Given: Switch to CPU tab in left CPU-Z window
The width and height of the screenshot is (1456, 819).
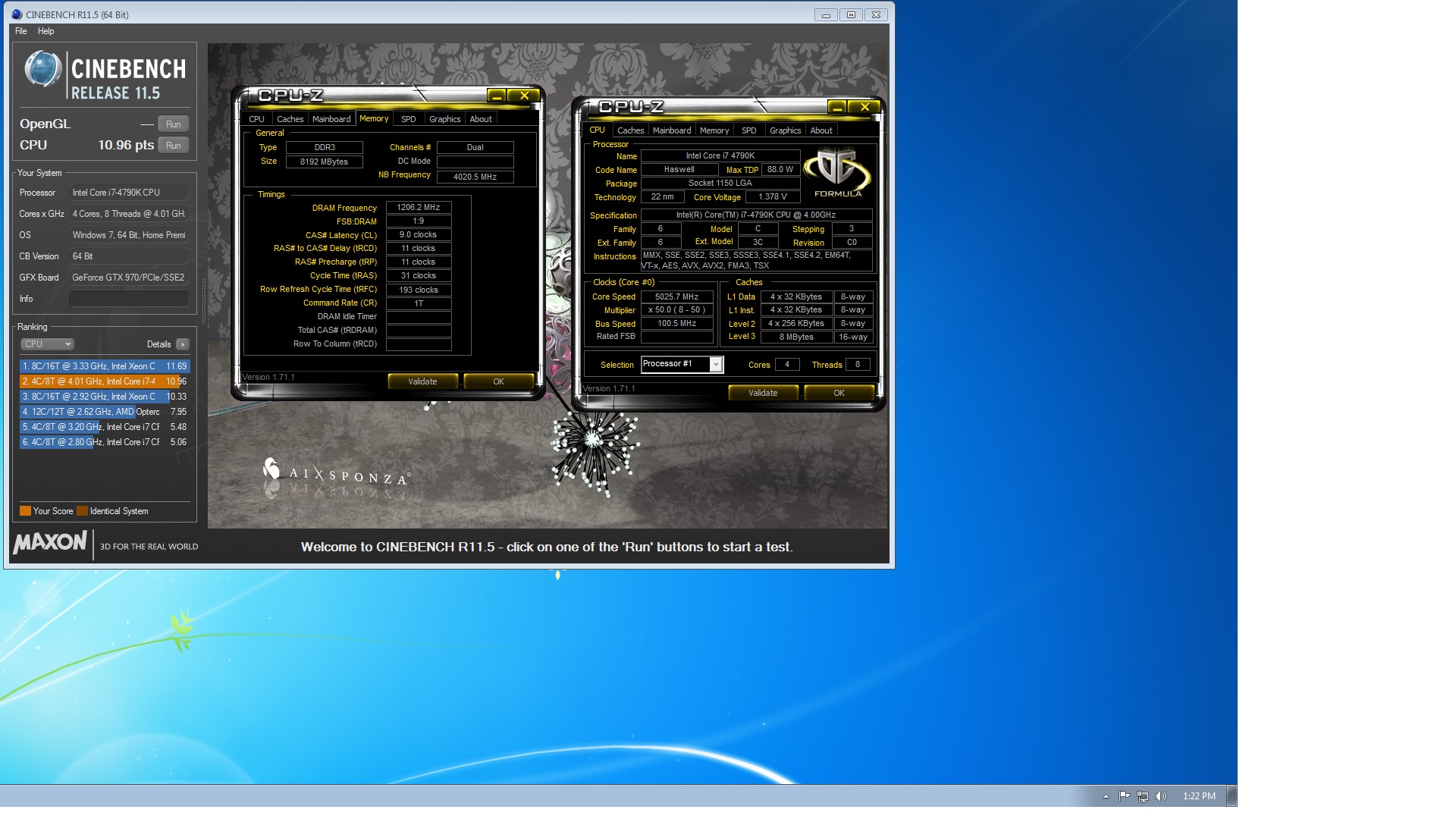Looking at the screenshot, I should 256,119.
